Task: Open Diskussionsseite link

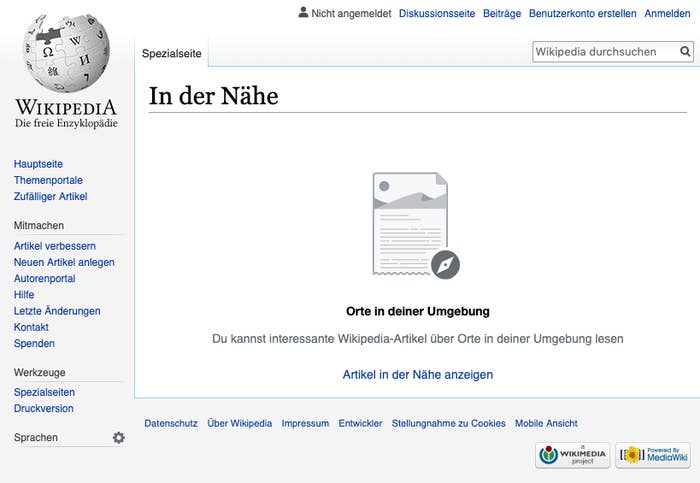Action: tap(437, 13)
